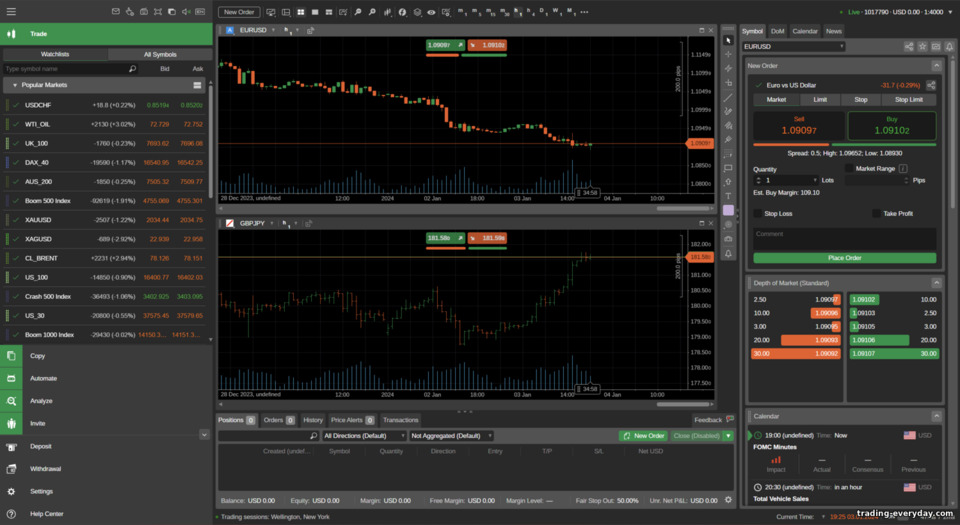Select the crosshair tool in the drawing bar

pyautogui.click(x=728, y=54)
